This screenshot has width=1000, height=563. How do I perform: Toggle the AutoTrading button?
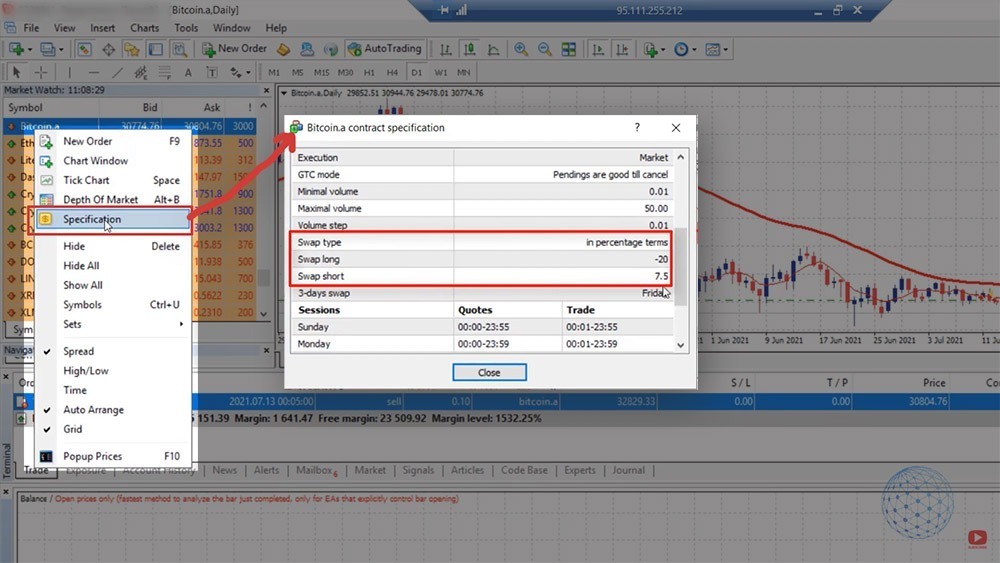[x=385, y=49]
